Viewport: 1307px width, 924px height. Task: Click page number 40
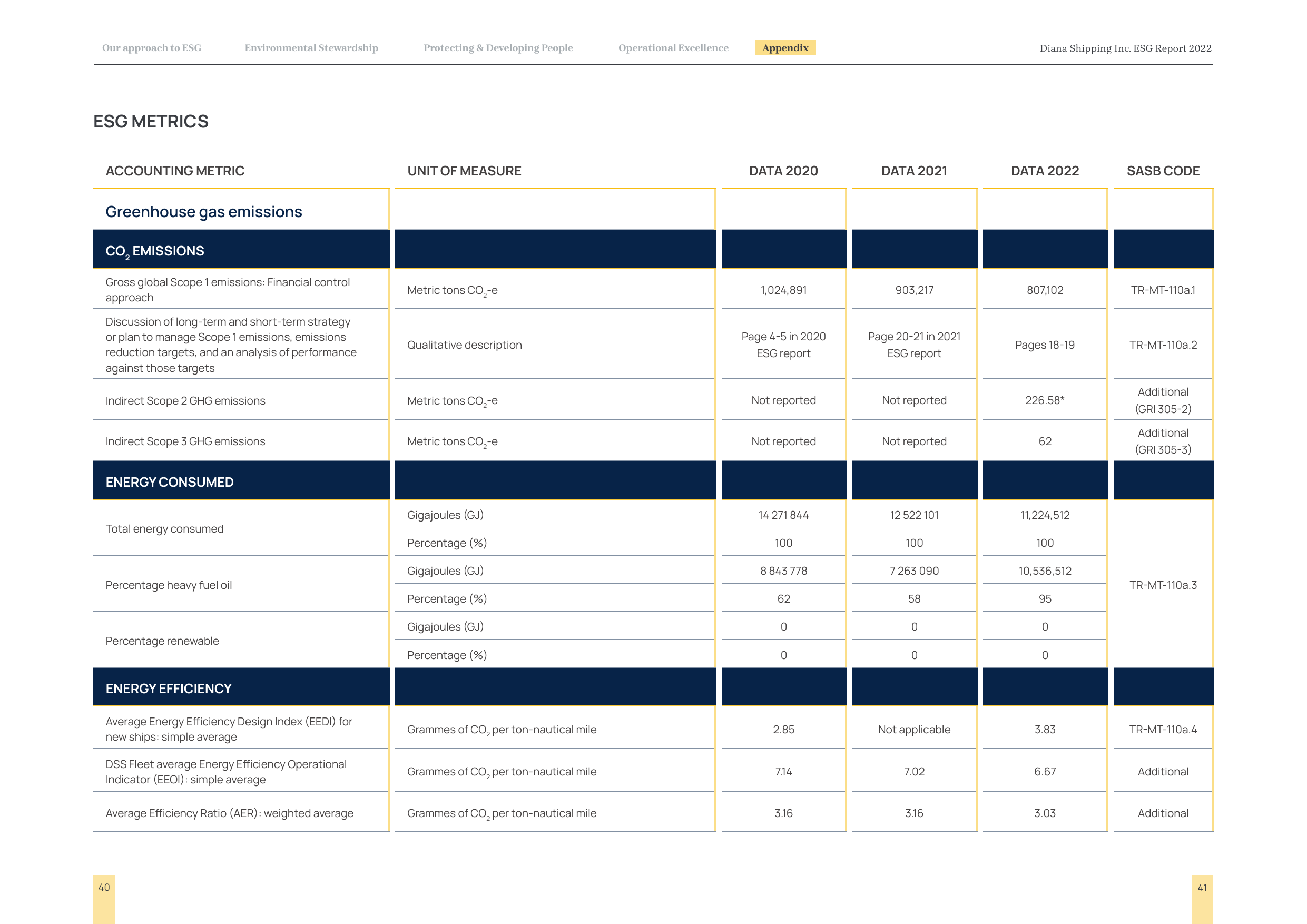[104, 888]
